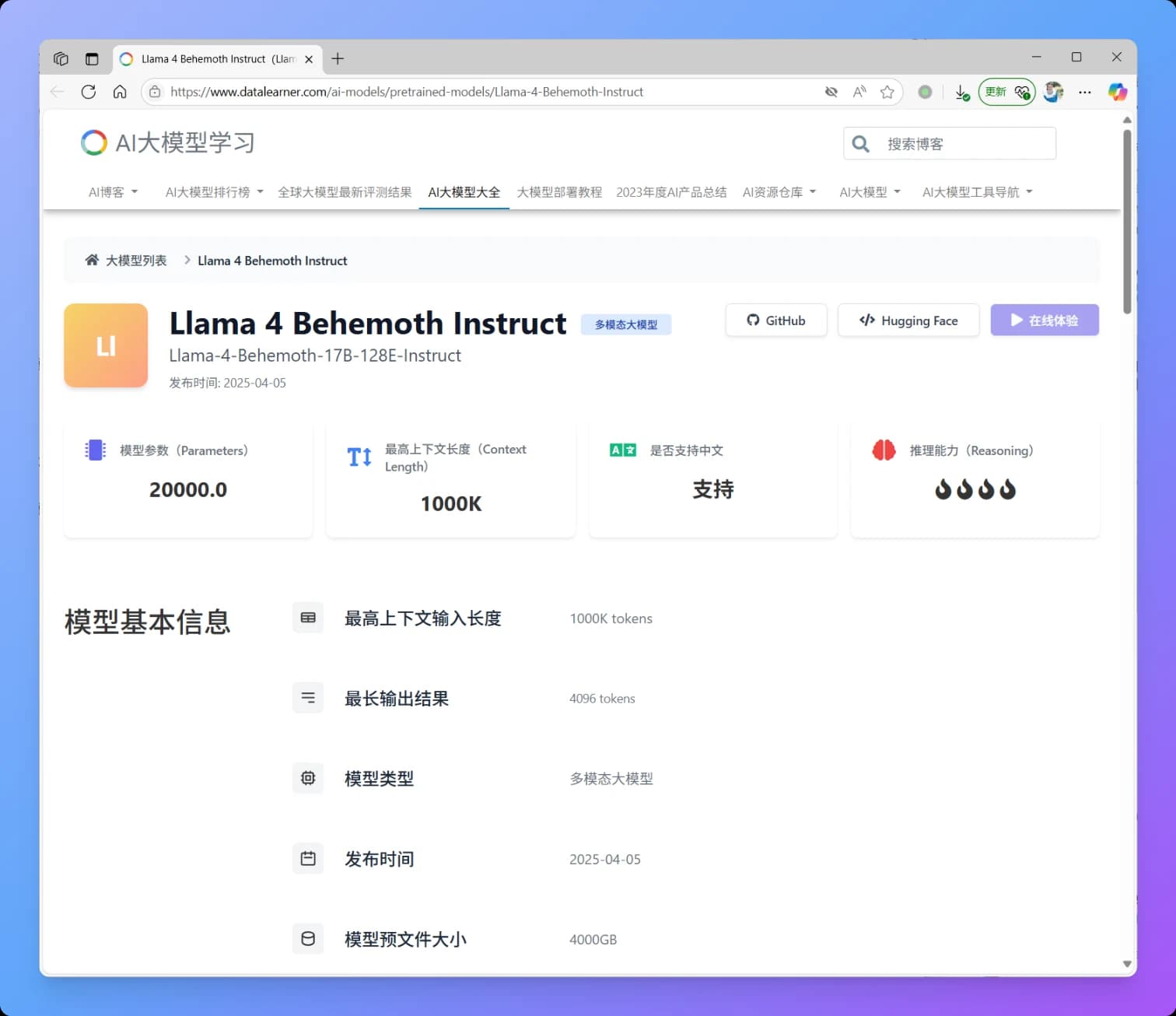
Task: Switch to the AI大模型大全 tab
Action: pos(464,191)
